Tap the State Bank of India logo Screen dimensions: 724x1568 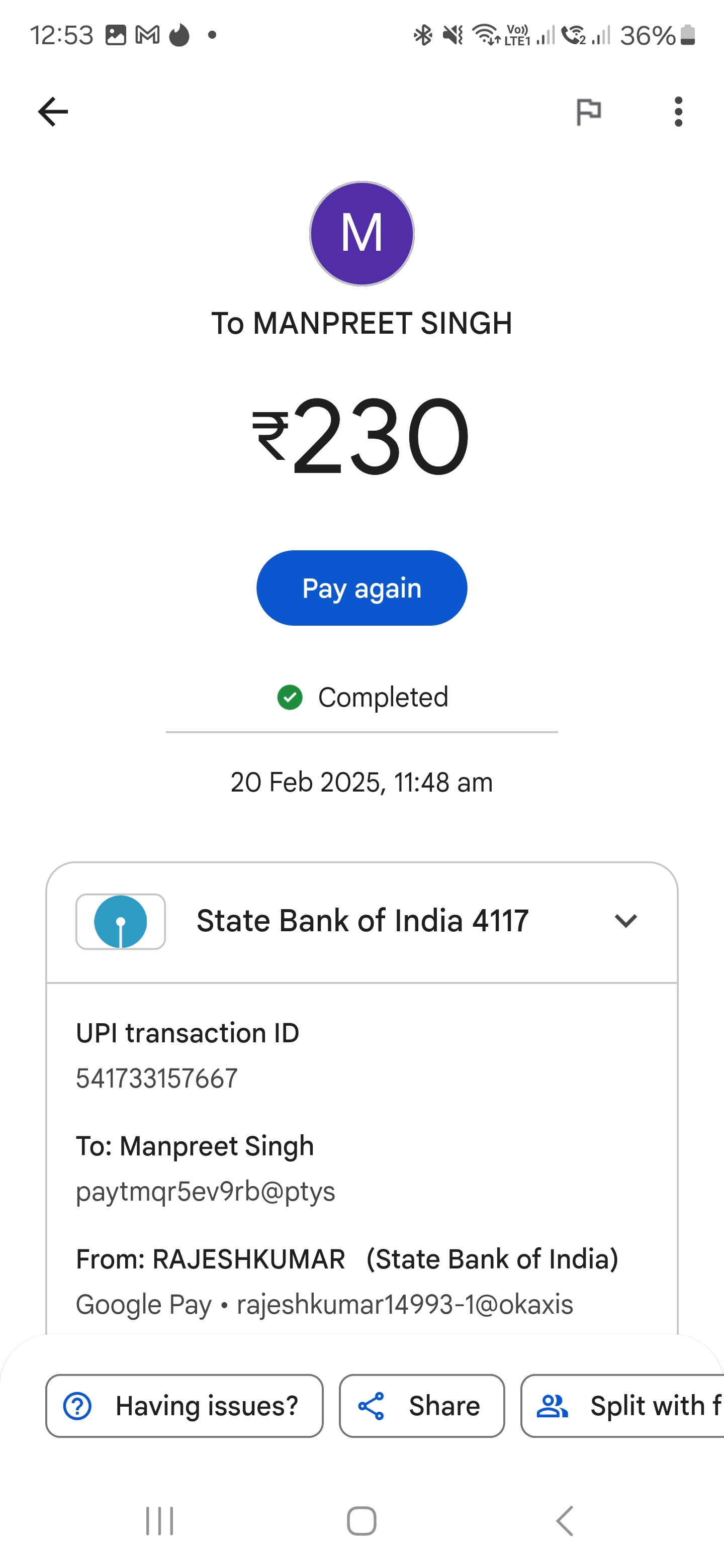[121, 922]
